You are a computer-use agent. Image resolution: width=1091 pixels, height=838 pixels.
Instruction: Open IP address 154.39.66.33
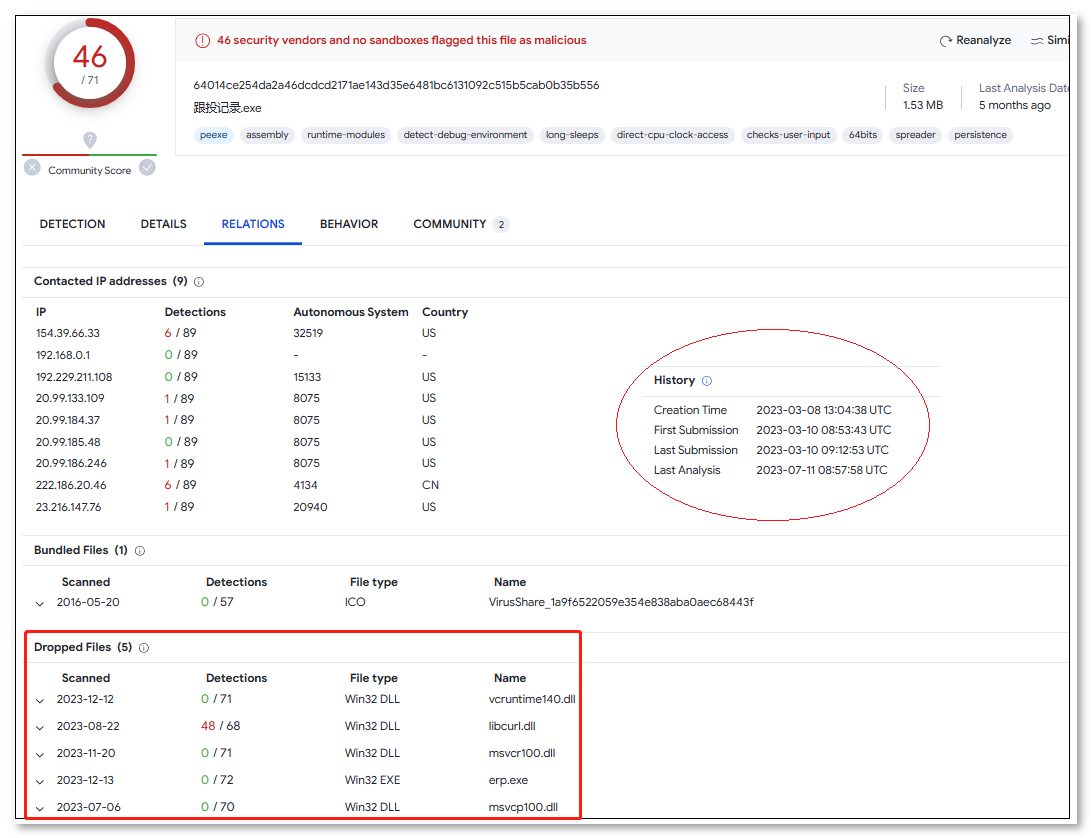[68, 334]
